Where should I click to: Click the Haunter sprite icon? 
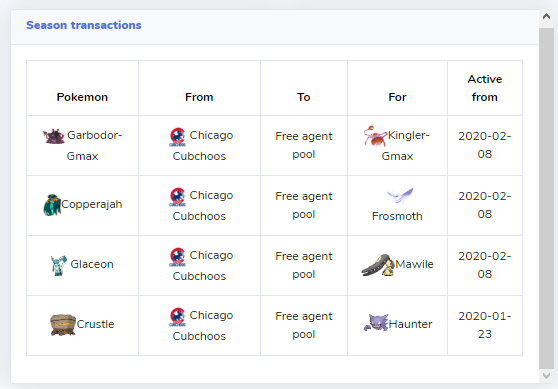pyautogui.click(x=376, y=322)
